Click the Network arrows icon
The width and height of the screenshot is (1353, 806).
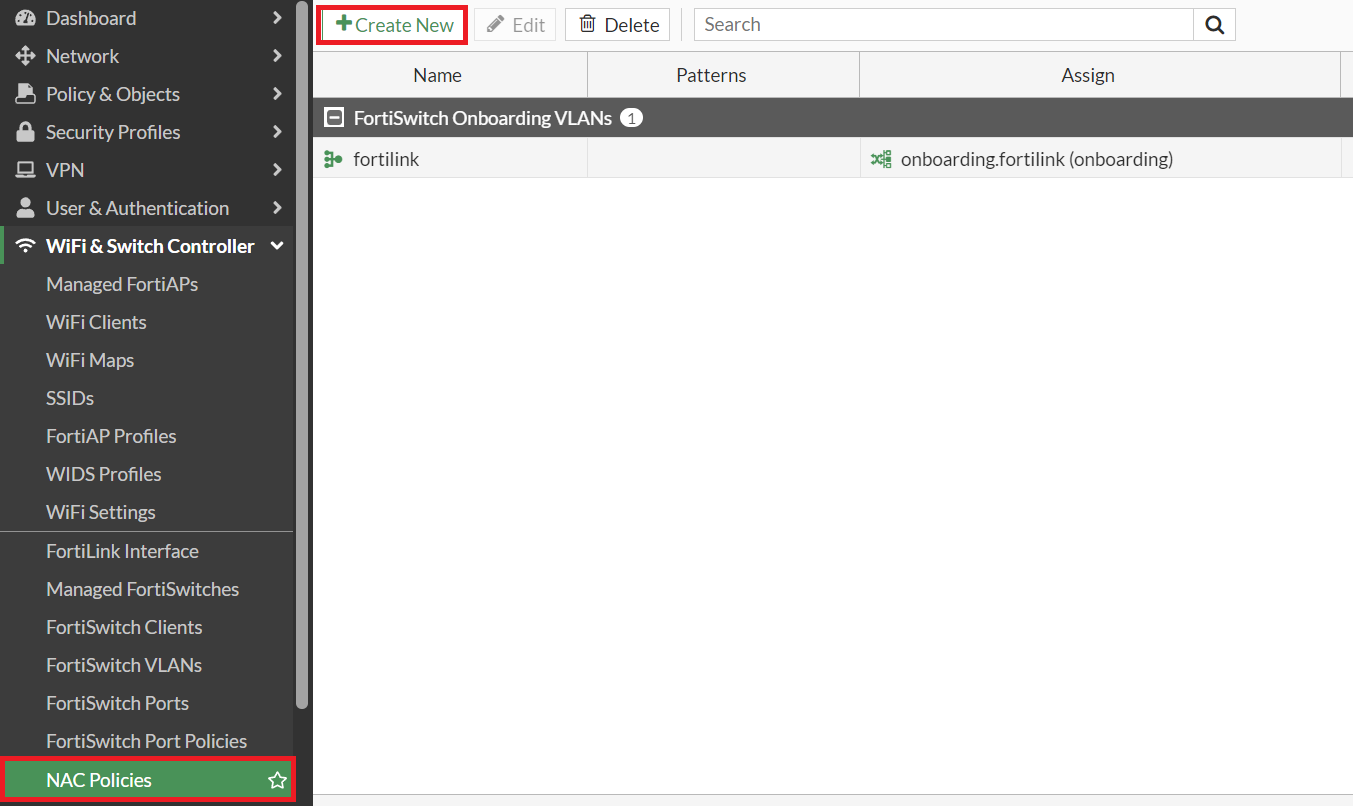pos(26,56)
